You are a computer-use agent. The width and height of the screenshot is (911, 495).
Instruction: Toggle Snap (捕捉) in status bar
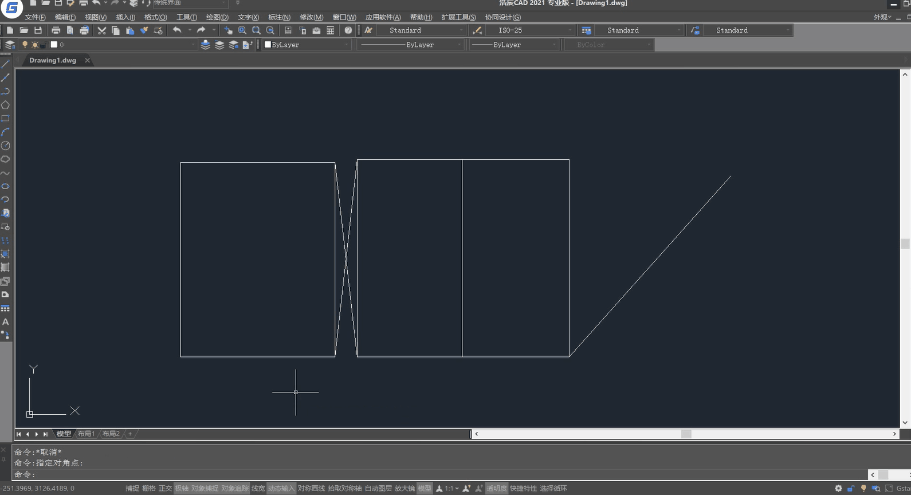pos(132,489)
